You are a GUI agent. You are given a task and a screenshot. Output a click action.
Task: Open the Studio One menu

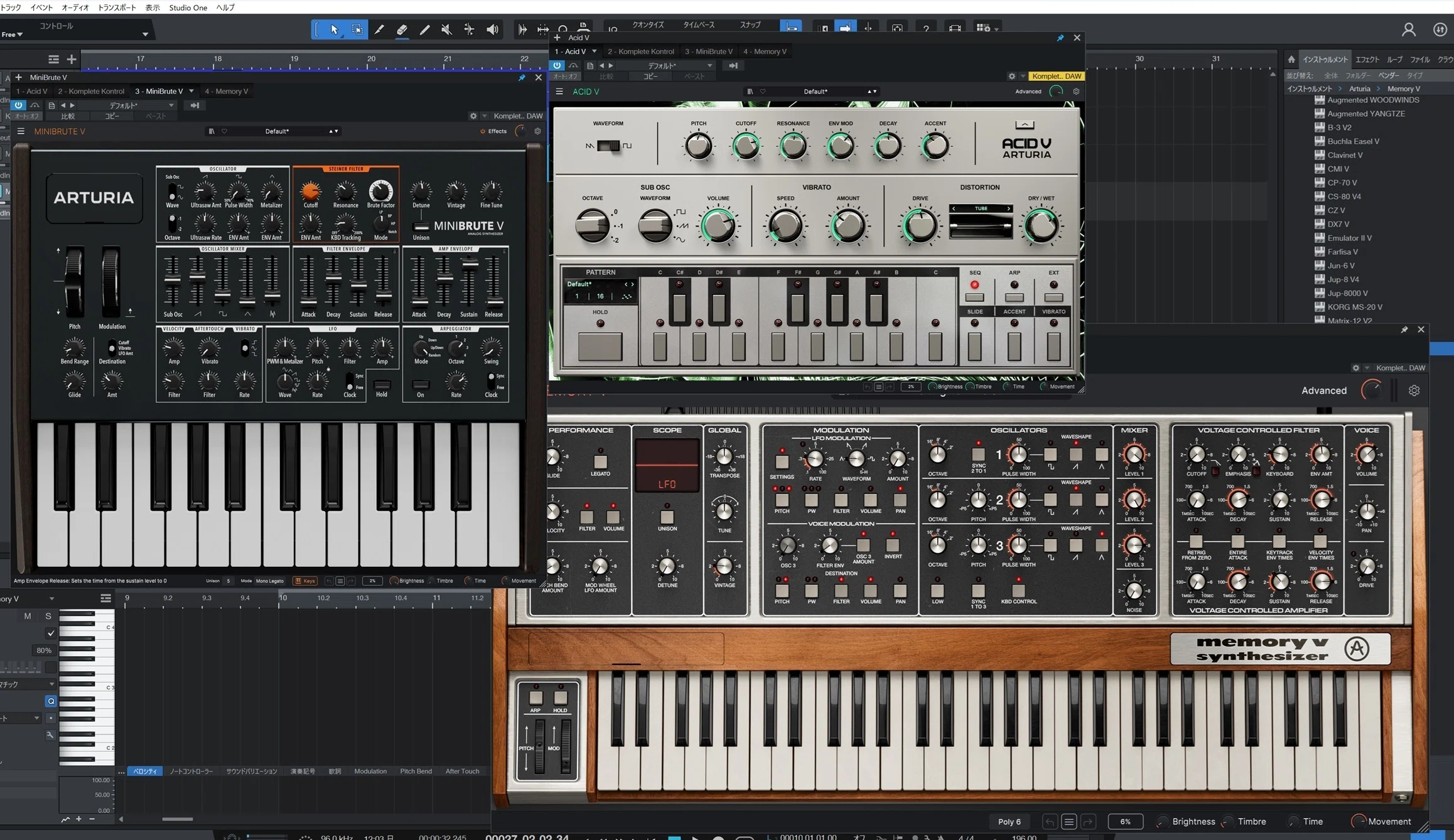coord(188,8)
